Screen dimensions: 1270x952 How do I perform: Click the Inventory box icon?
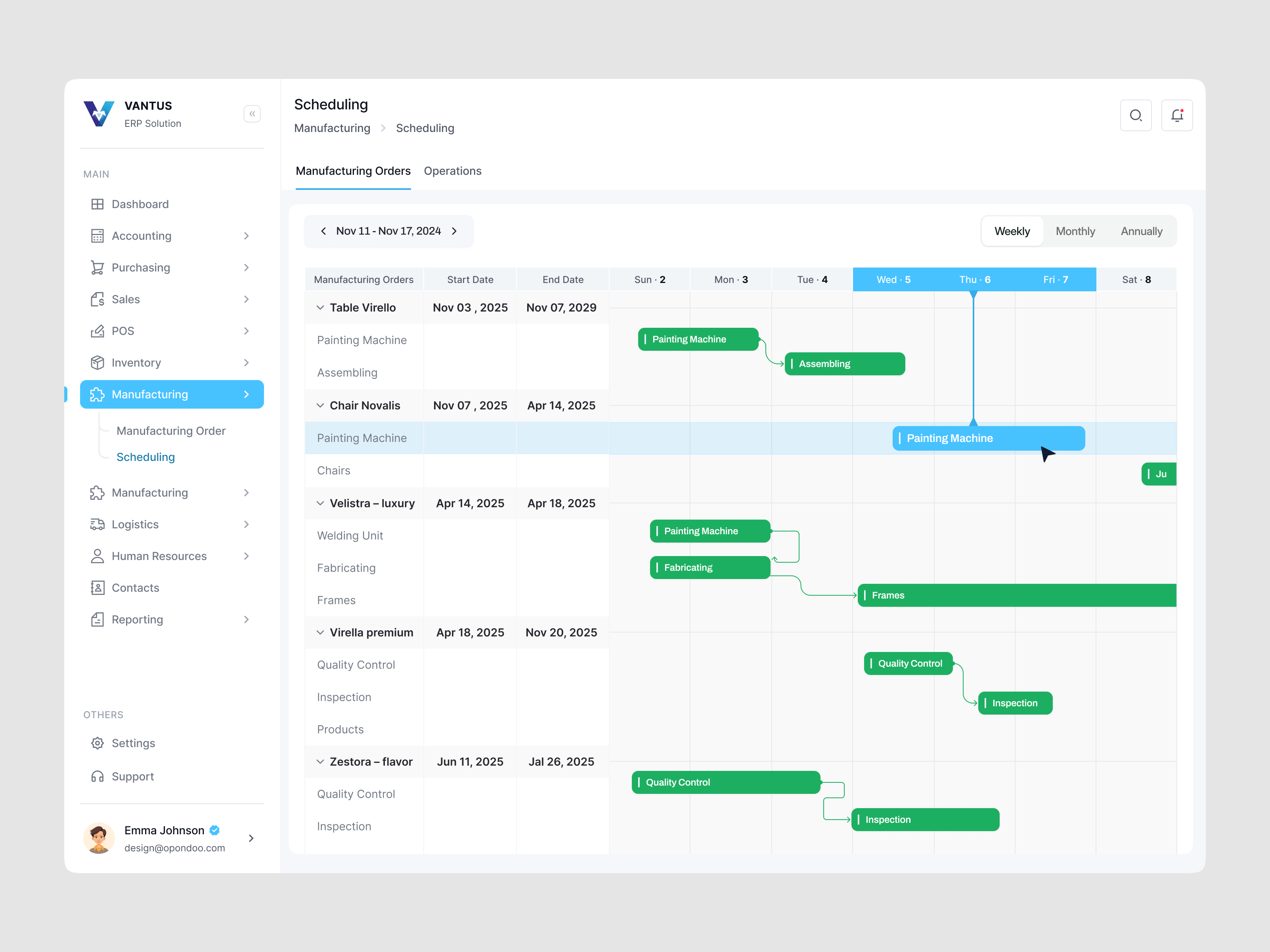point(98,362)
